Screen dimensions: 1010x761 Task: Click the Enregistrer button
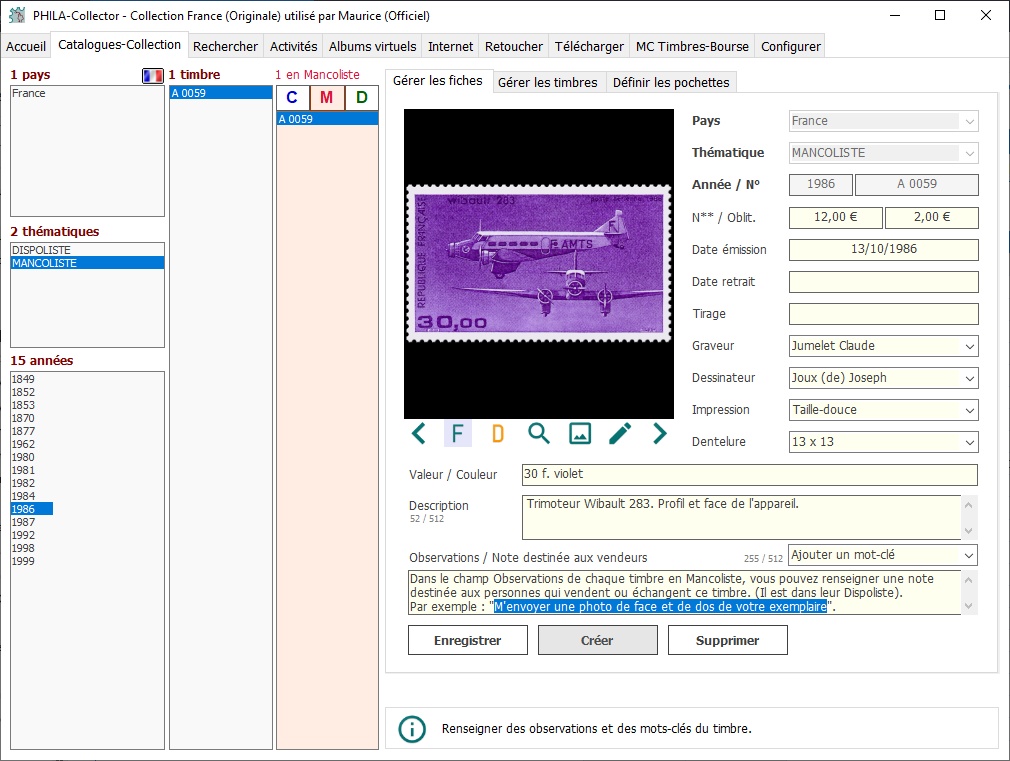pos(468,641)
